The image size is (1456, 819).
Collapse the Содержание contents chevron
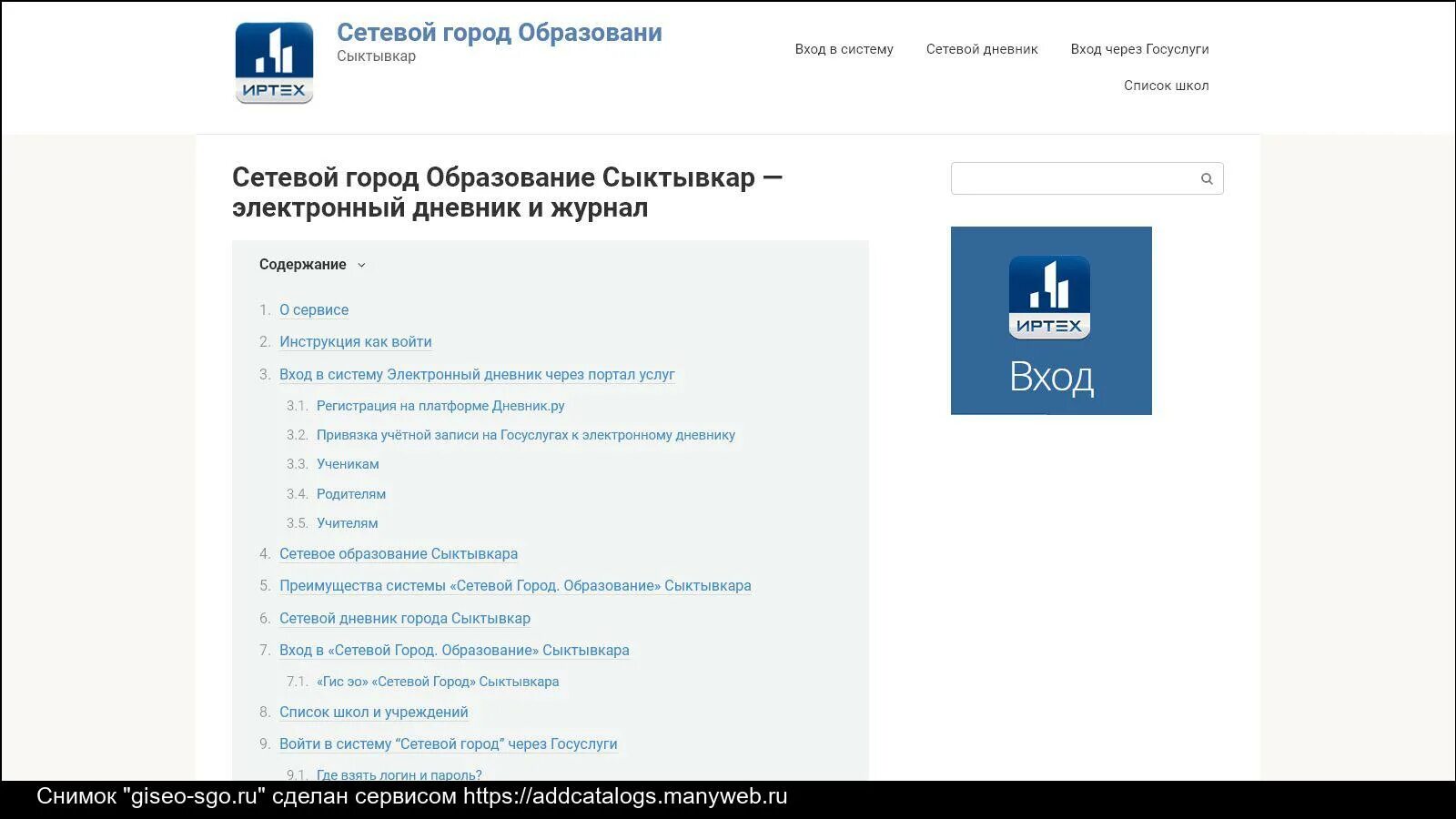pyautogui.click(x=361, y=265)
